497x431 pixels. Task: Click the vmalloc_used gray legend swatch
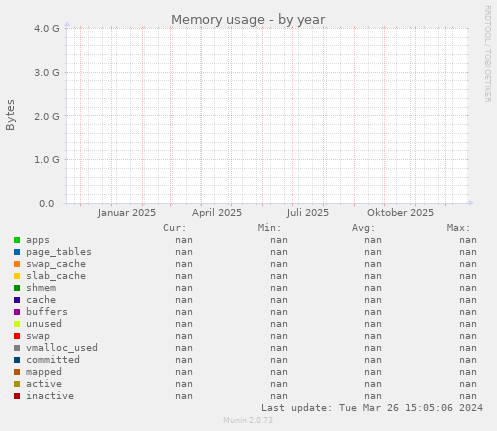(17, 348)
